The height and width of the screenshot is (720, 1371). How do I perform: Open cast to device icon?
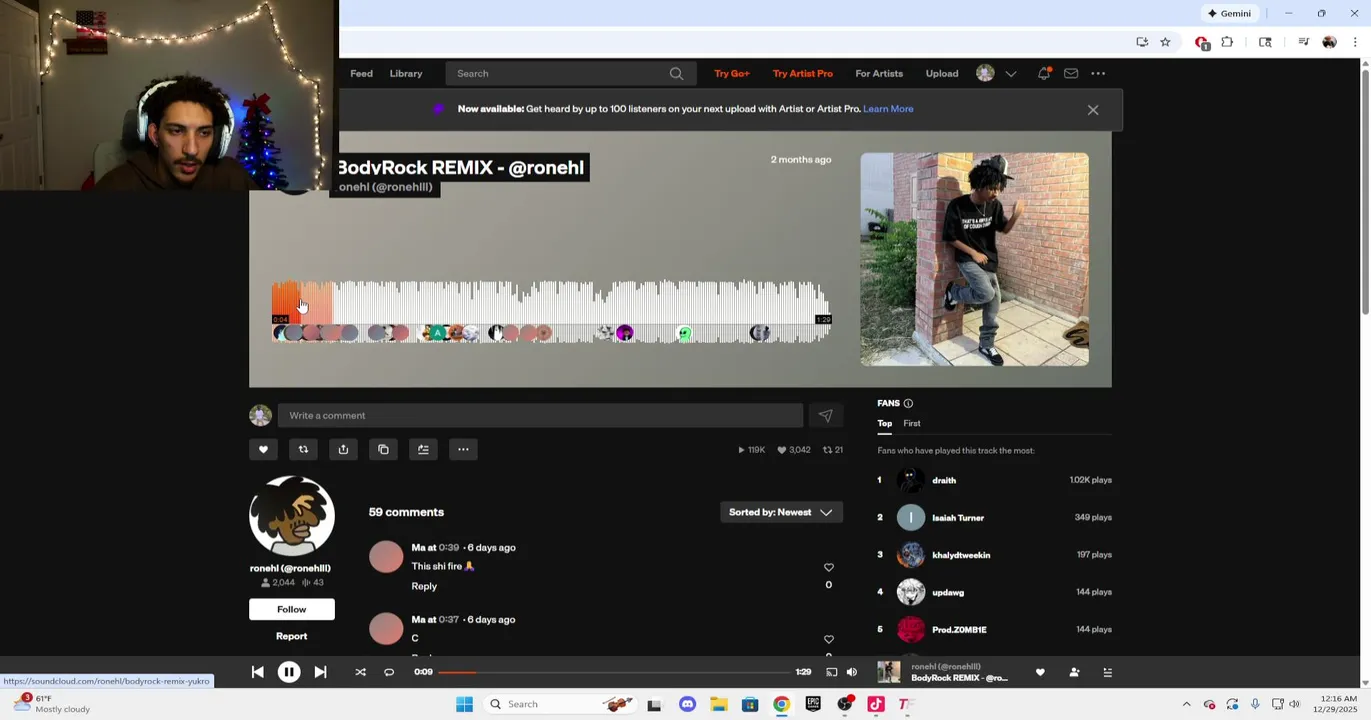point(831,672)
